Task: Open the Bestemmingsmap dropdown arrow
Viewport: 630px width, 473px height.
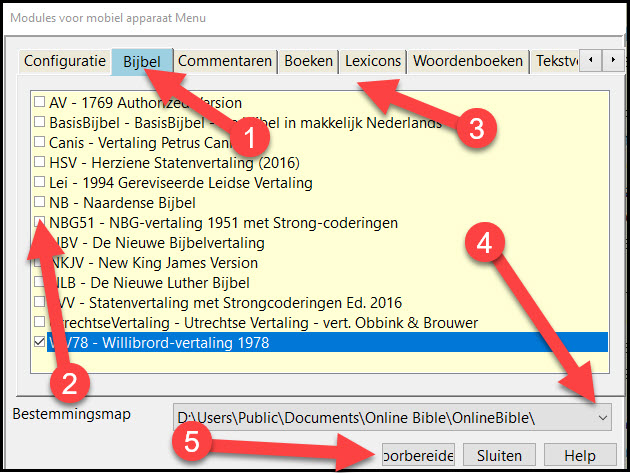Action: 602,418
